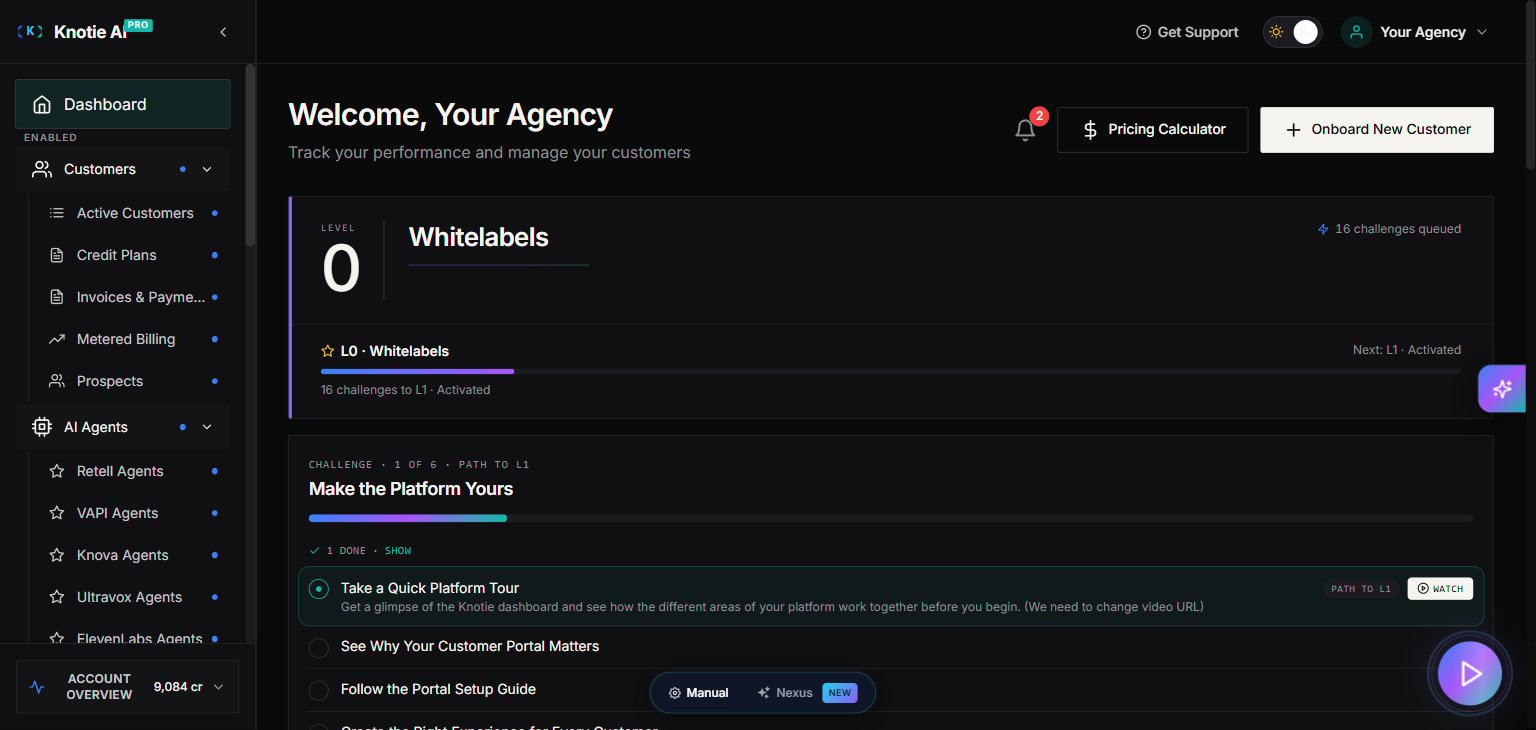Viewport: 1536px width, 730px height.
Task: Click the plus icon in Onboard New Customer
Action: click(1293, 130)
